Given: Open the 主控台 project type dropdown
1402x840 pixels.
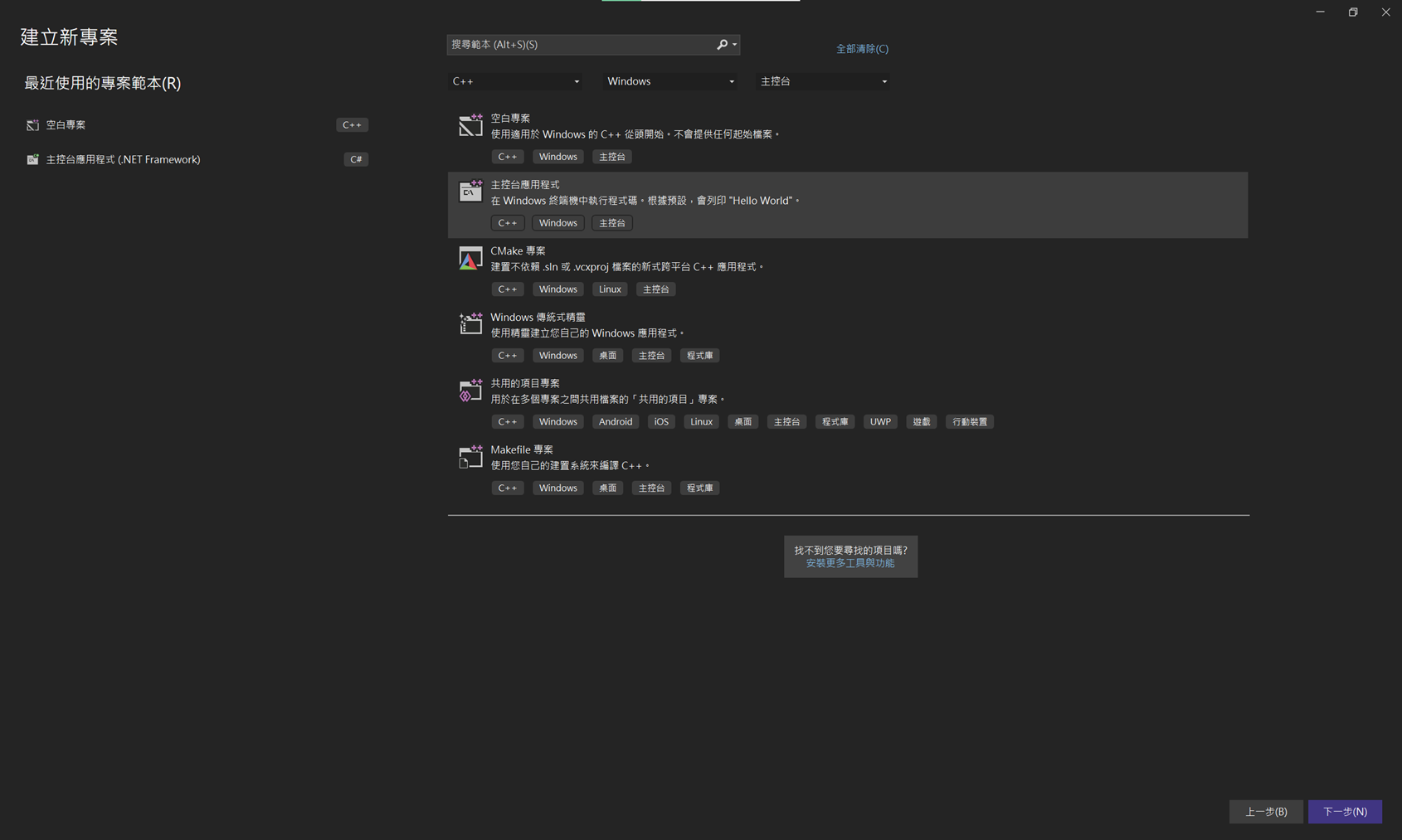Looking at the screenshot, I should click(x=823, y=81).
